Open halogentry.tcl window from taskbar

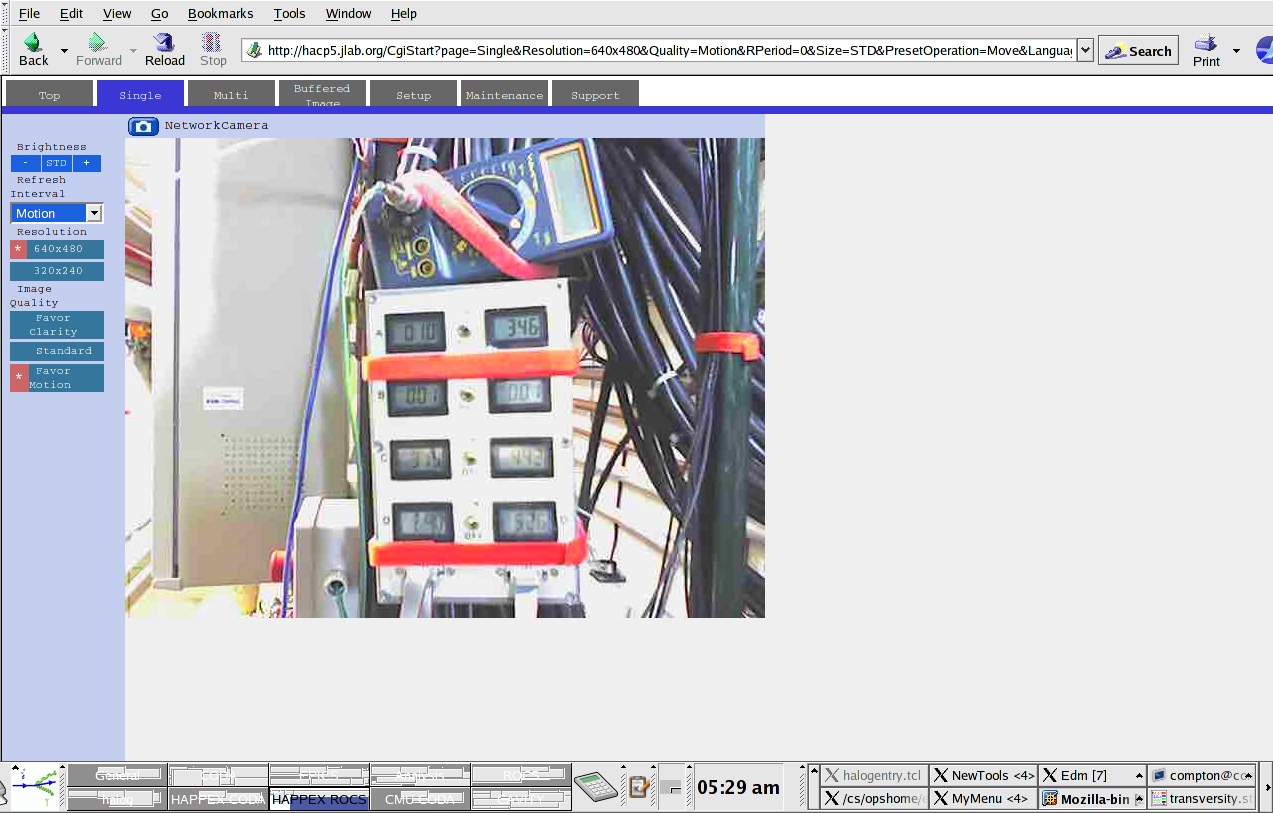pyautogui.click(x=874, y=775)
